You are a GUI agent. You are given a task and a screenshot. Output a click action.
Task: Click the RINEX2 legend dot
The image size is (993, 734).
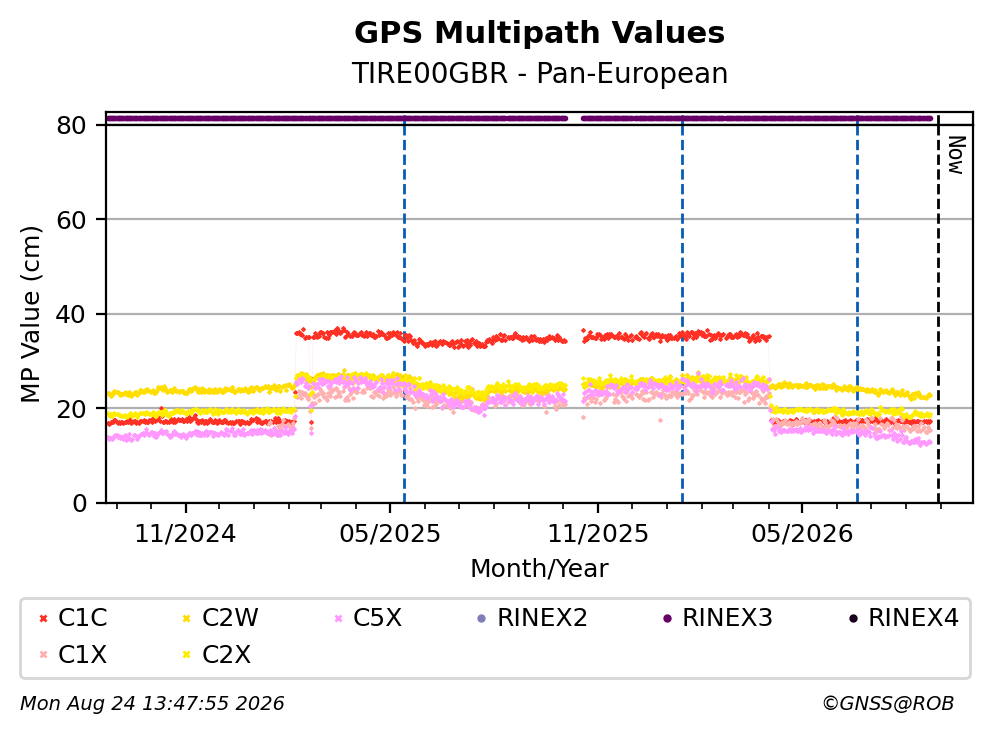[481, 618]
